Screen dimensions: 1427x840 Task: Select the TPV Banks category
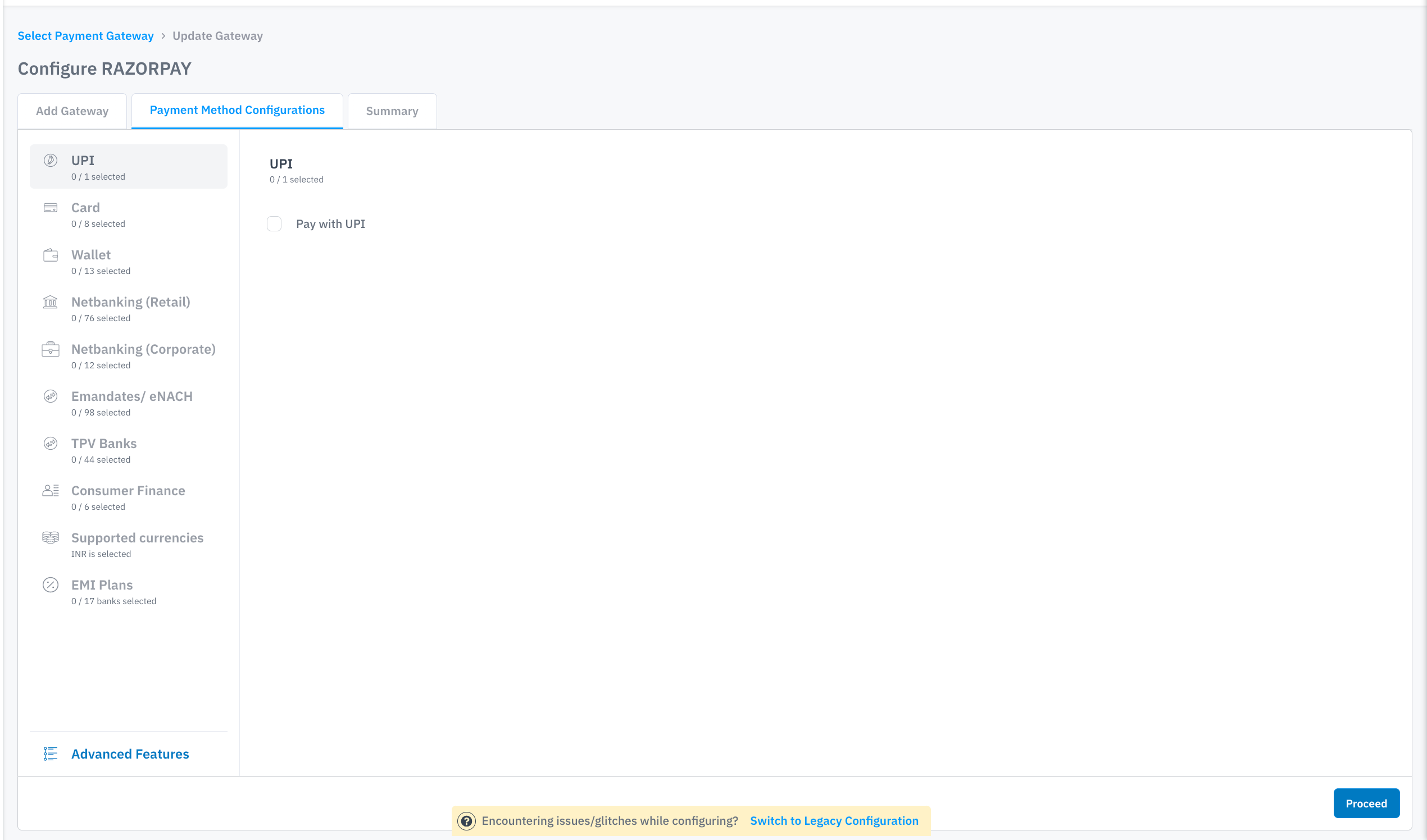(x=103, y=450)
